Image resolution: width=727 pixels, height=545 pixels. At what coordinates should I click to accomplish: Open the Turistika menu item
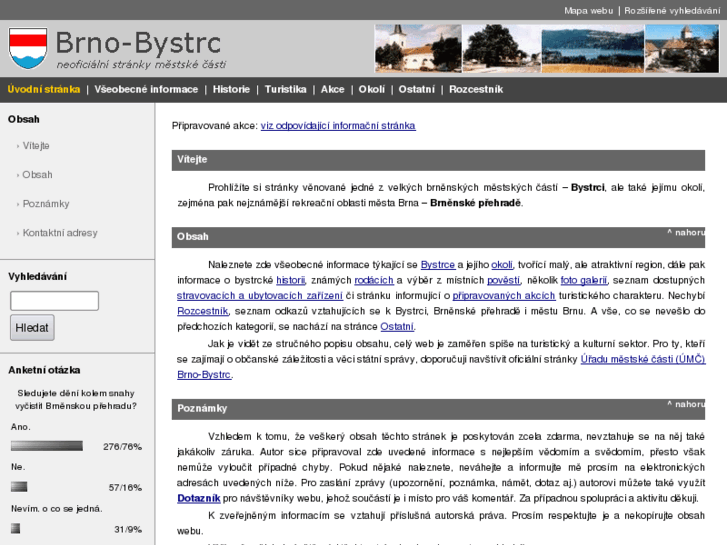286,90
